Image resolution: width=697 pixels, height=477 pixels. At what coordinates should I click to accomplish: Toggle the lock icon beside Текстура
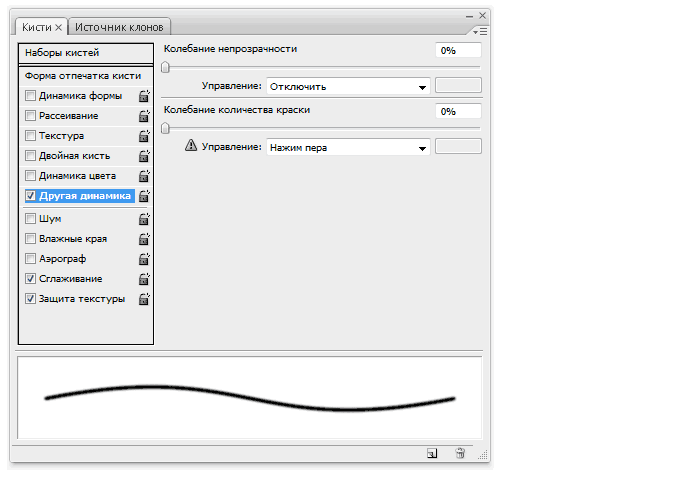(x=144, y=136)
